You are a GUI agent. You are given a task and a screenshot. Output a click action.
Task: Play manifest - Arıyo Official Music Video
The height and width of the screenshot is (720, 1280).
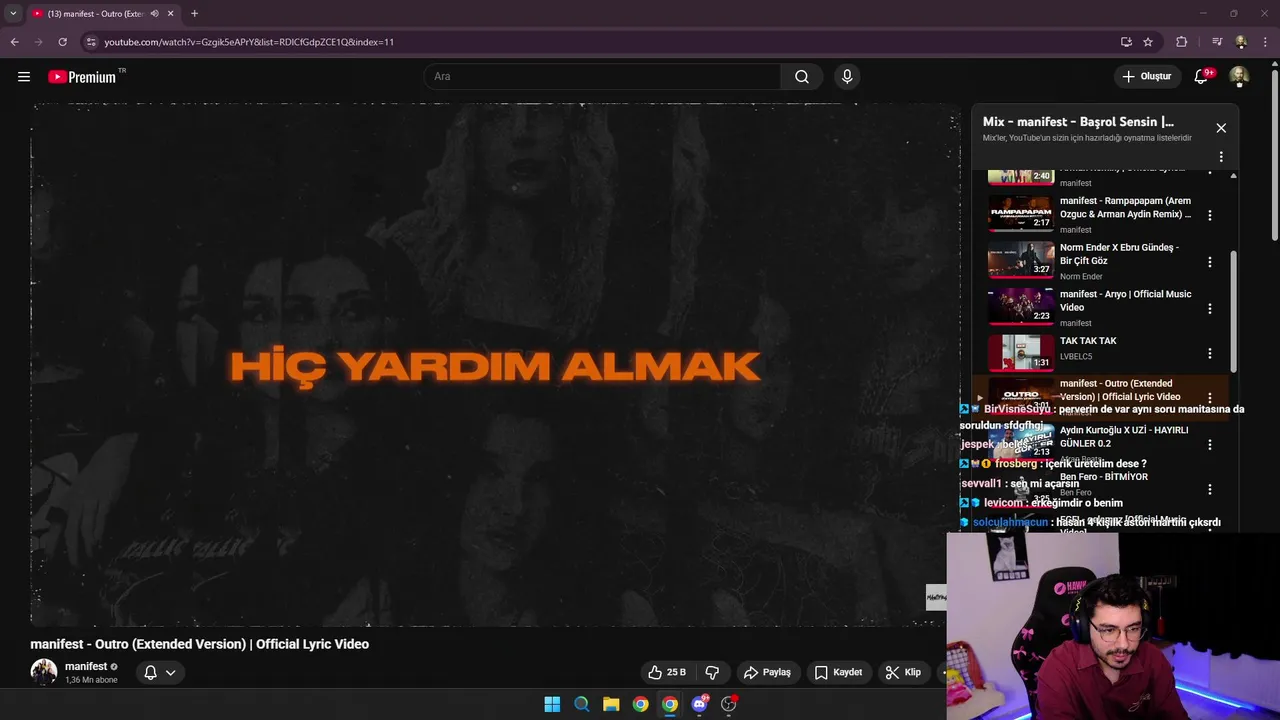[x=1125, y=301]
